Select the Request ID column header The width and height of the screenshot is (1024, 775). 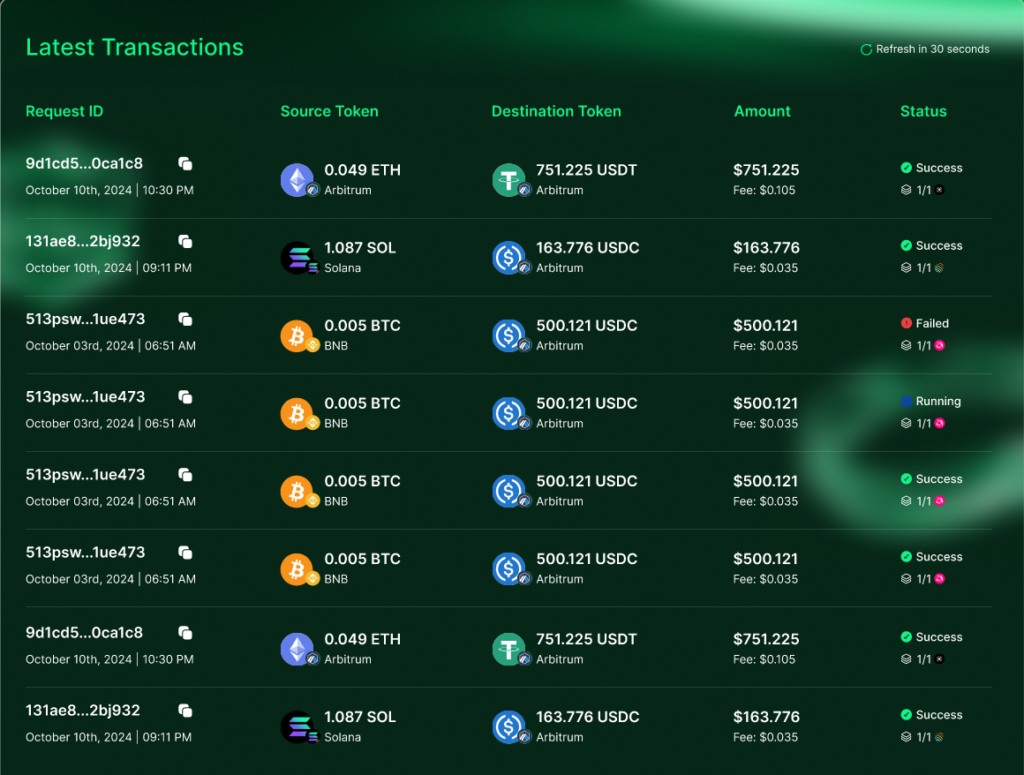pyautogui.click(x=64, y=111)
